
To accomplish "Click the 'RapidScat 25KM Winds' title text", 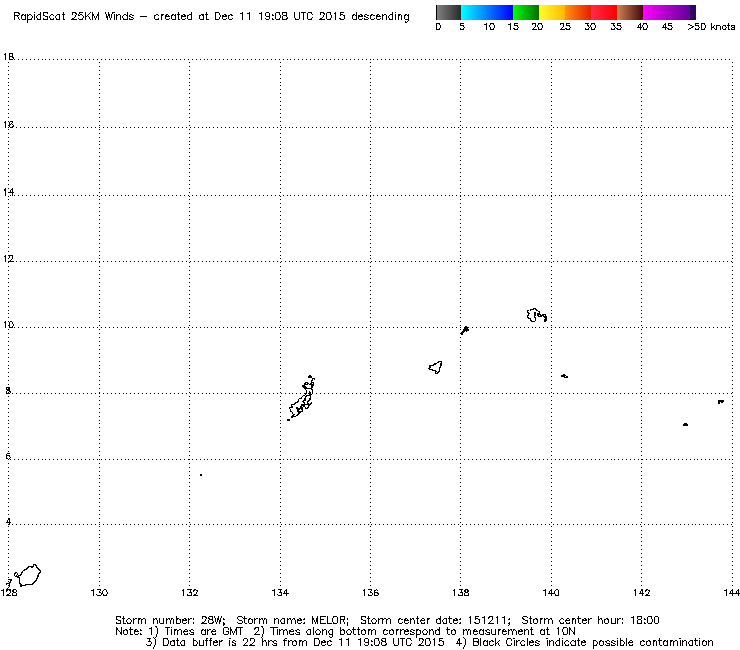I will (74, 17).
